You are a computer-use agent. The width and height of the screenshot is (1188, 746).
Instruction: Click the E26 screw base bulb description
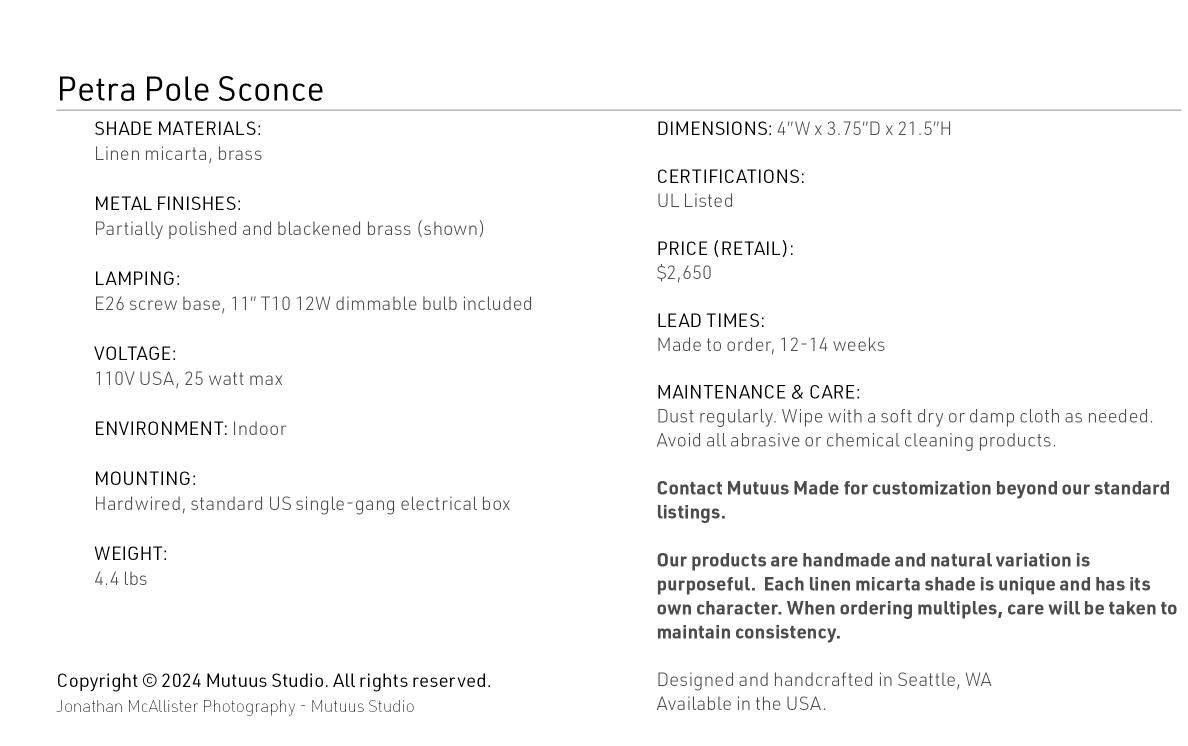(x=313, y=304)
